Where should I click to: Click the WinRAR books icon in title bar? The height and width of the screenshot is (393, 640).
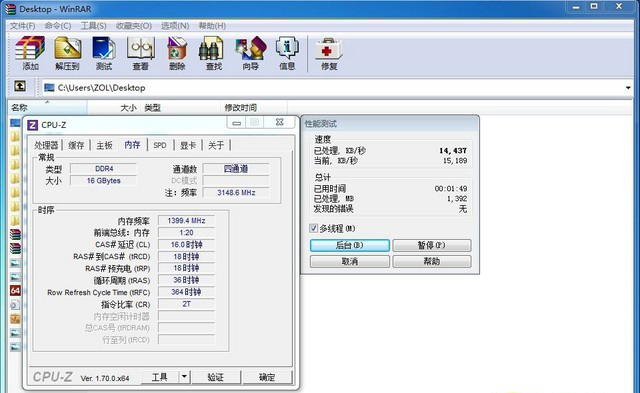[11, 9]
